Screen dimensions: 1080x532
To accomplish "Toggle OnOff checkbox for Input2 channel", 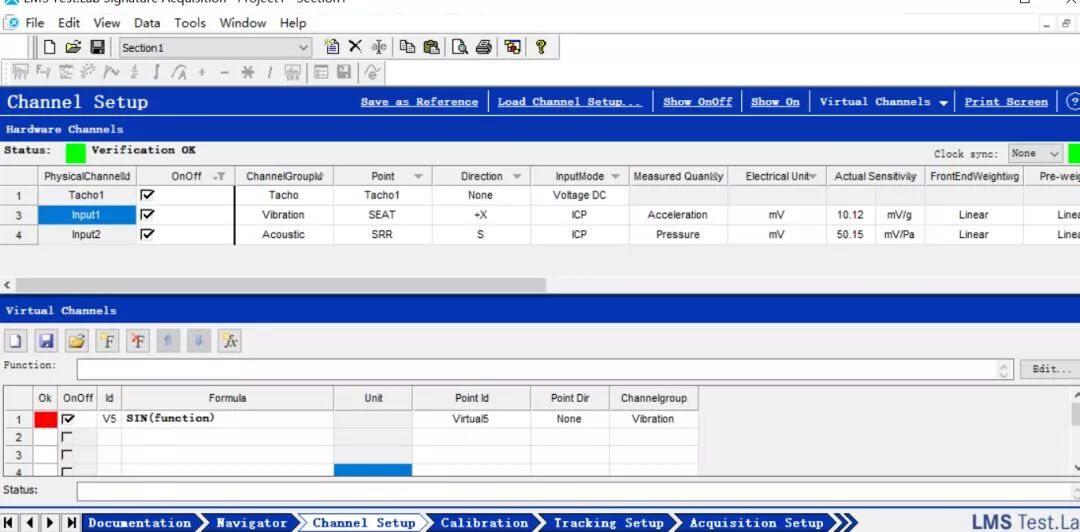I will [147, 234].
